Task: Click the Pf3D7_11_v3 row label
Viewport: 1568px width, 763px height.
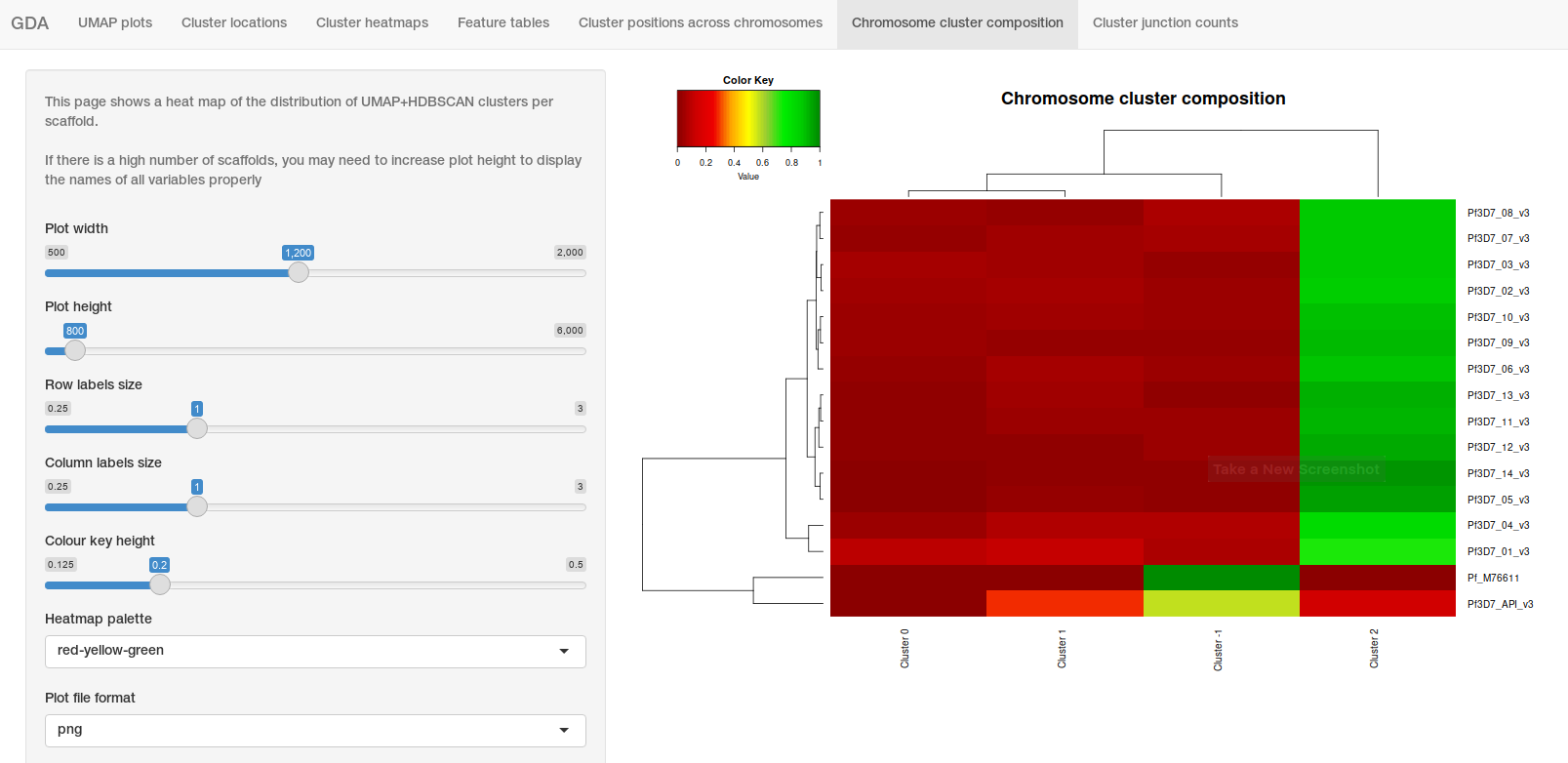Action: point(1498,422)
